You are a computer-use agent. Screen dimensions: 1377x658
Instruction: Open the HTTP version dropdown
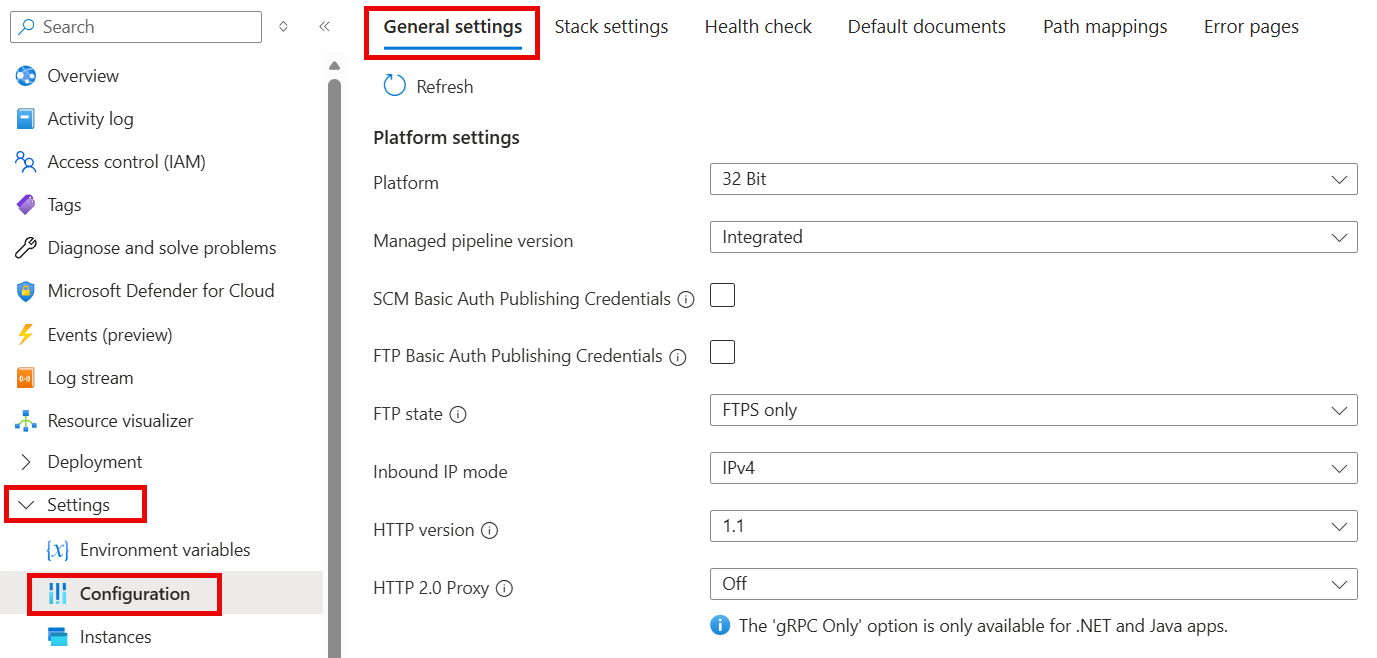(1034, 526)
